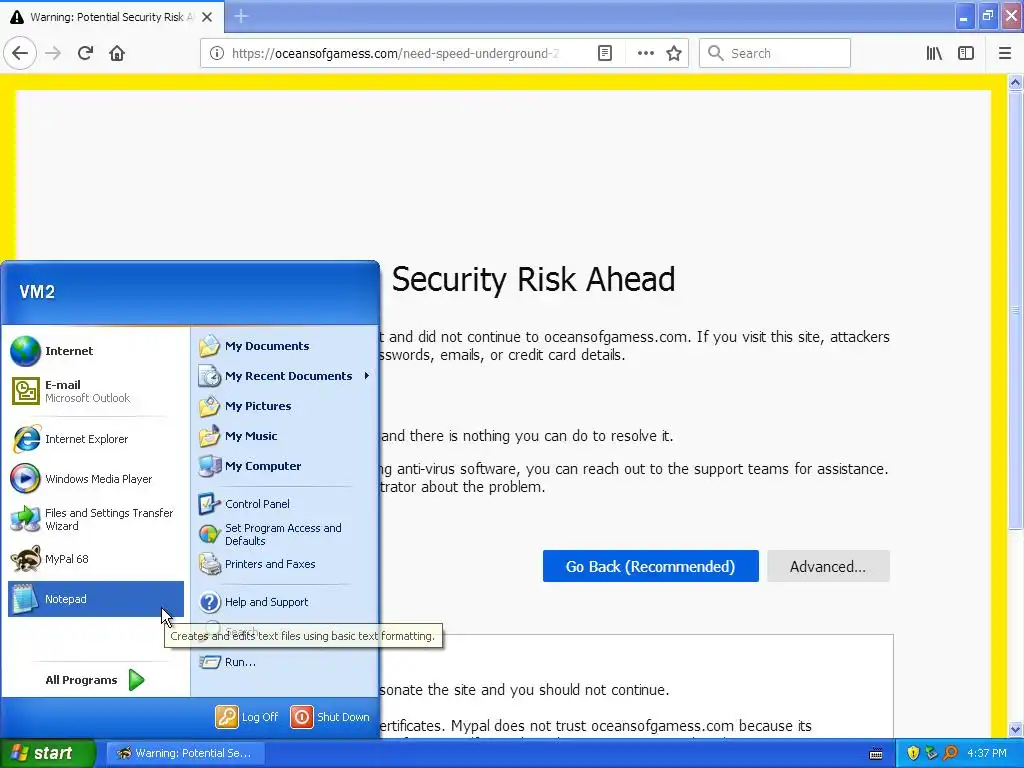Show the browser sidebars
Image resolution: width=1024 pixels, height=768 pixels.
coord(966,53)
